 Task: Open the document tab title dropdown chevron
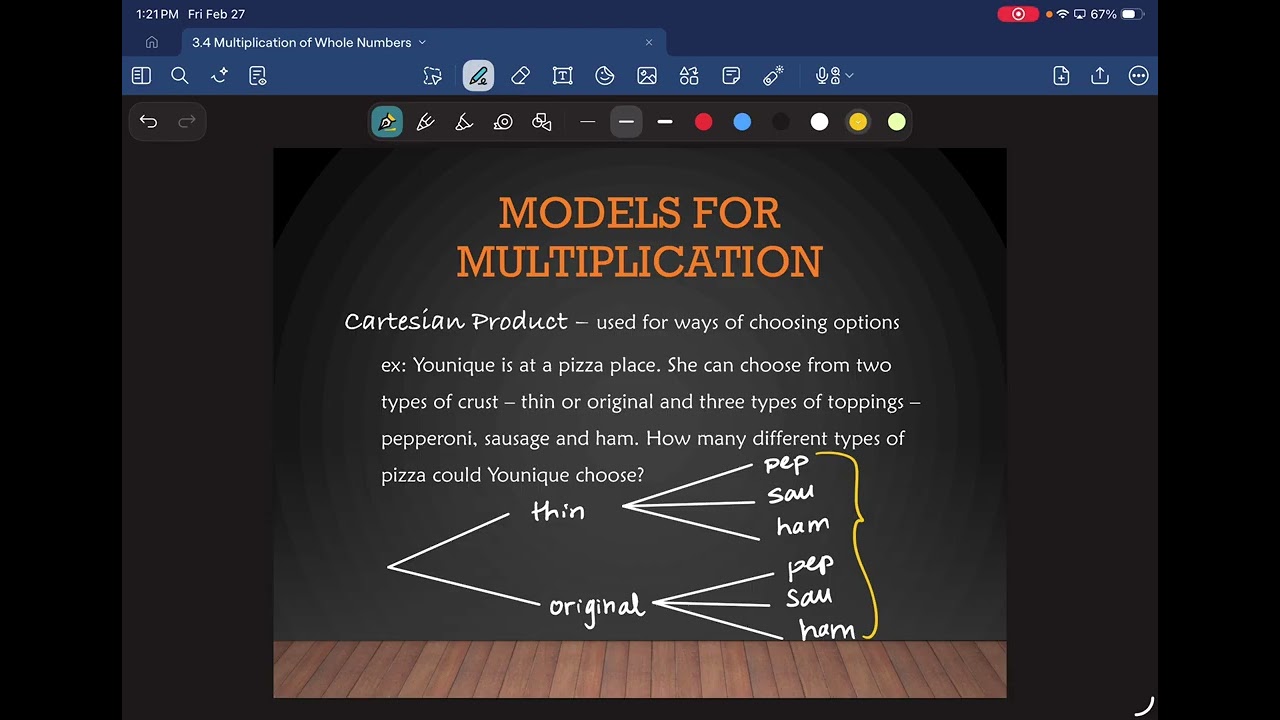pyautogui.click(x=422, y=42)
